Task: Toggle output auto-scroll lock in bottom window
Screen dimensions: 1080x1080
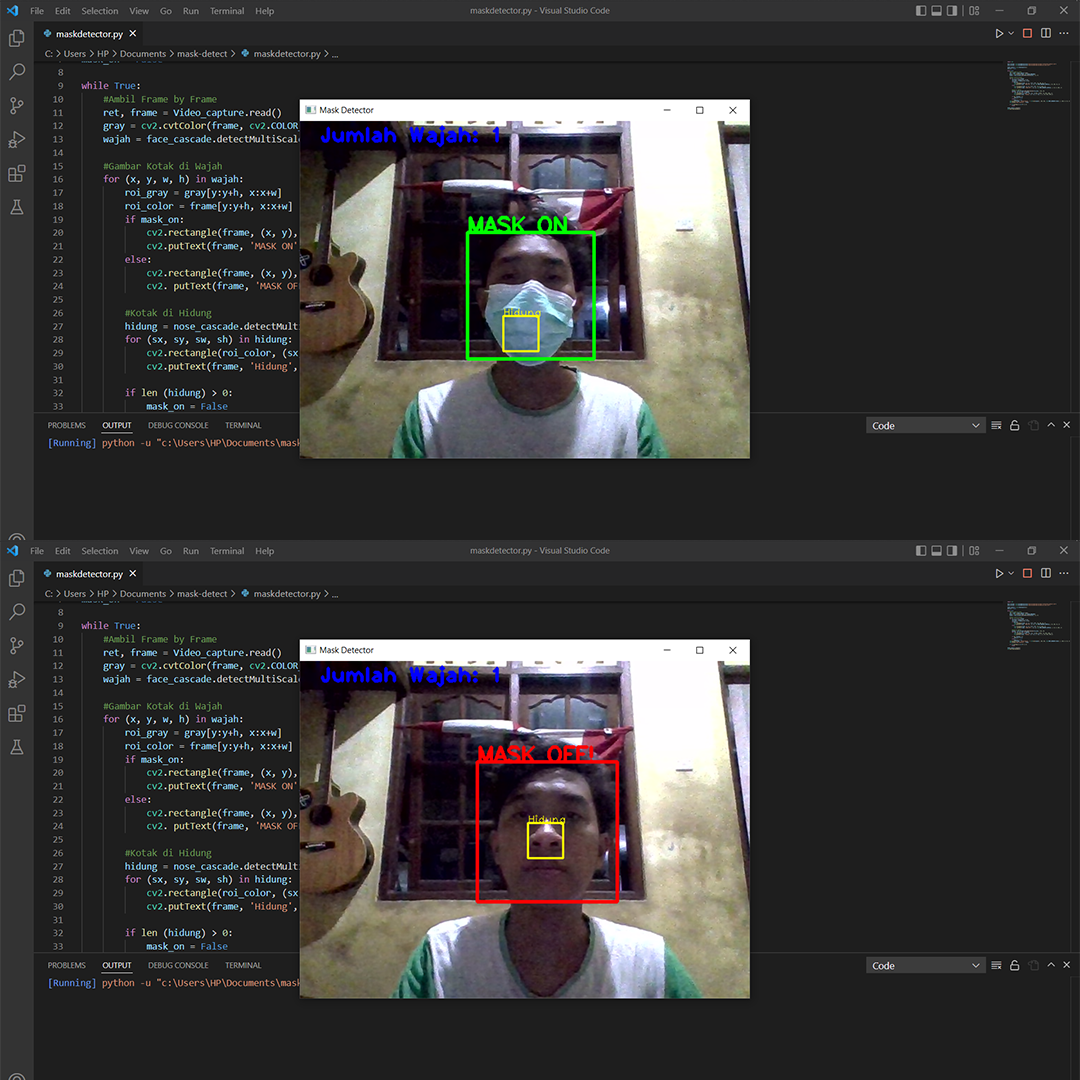Action: [1014, 966]
